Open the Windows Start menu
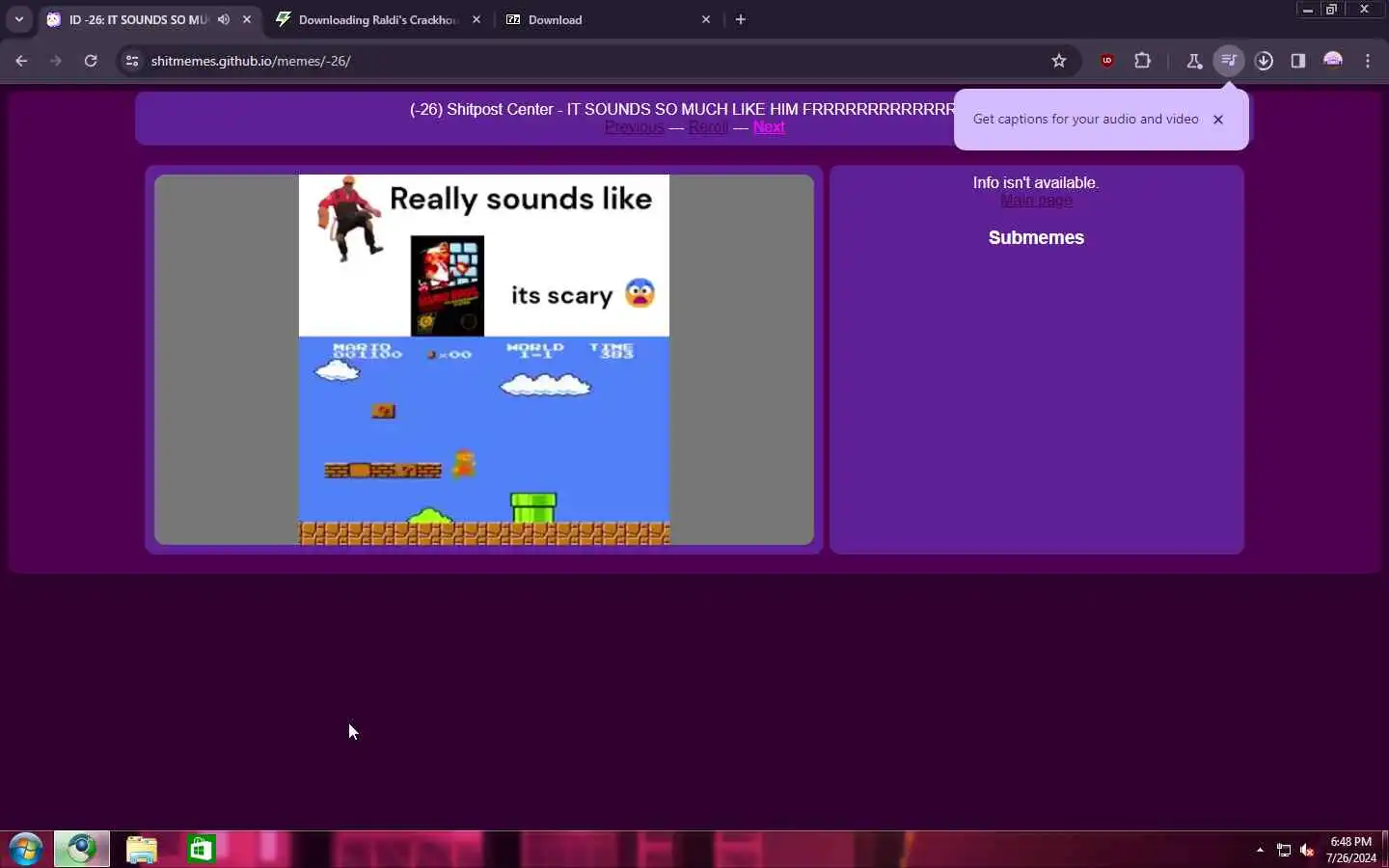Image resolution: width=1389 pixels, height=868 pixels. pyautogui.click(x=25, y=850)
